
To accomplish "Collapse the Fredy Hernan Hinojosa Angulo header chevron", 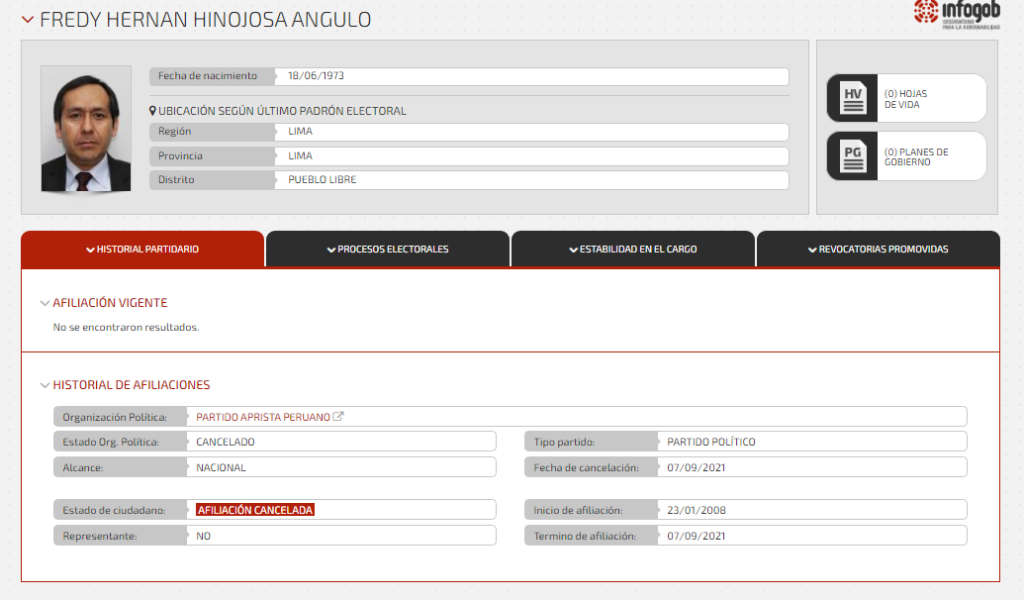I will [x=27, y=20].
